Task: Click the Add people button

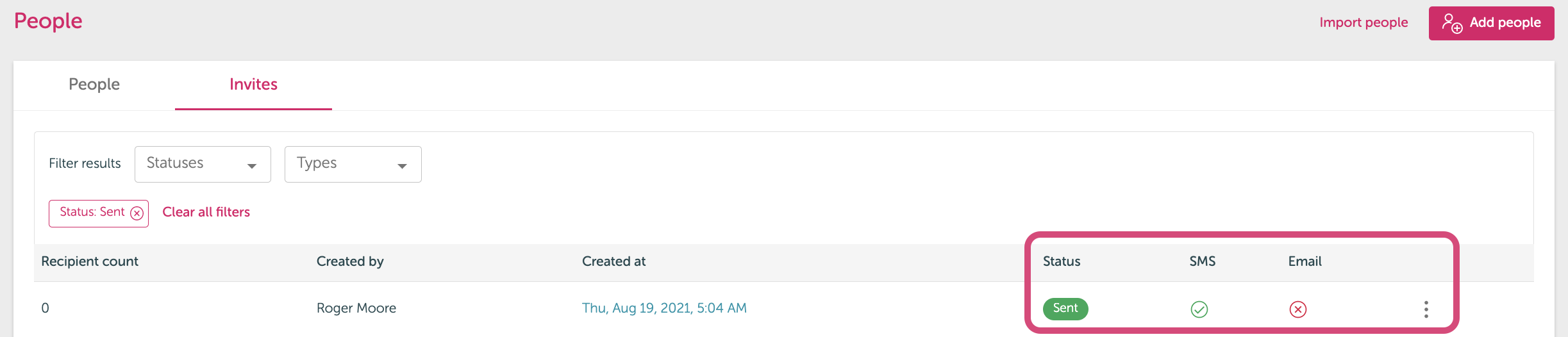Action: coord(1491,23)
